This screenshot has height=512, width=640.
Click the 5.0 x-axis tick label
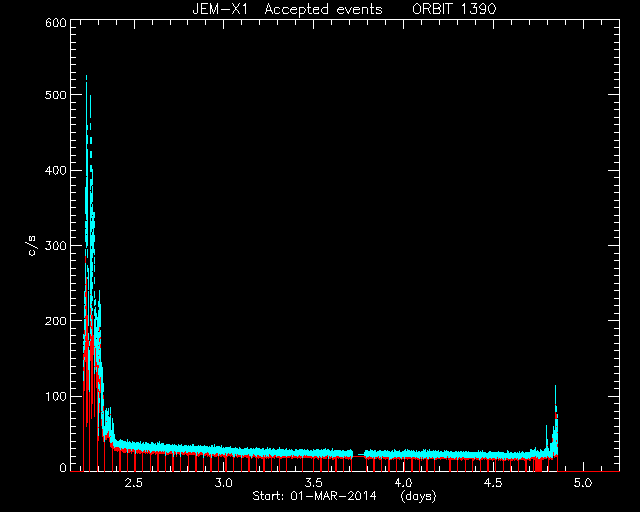coord(582,483)
